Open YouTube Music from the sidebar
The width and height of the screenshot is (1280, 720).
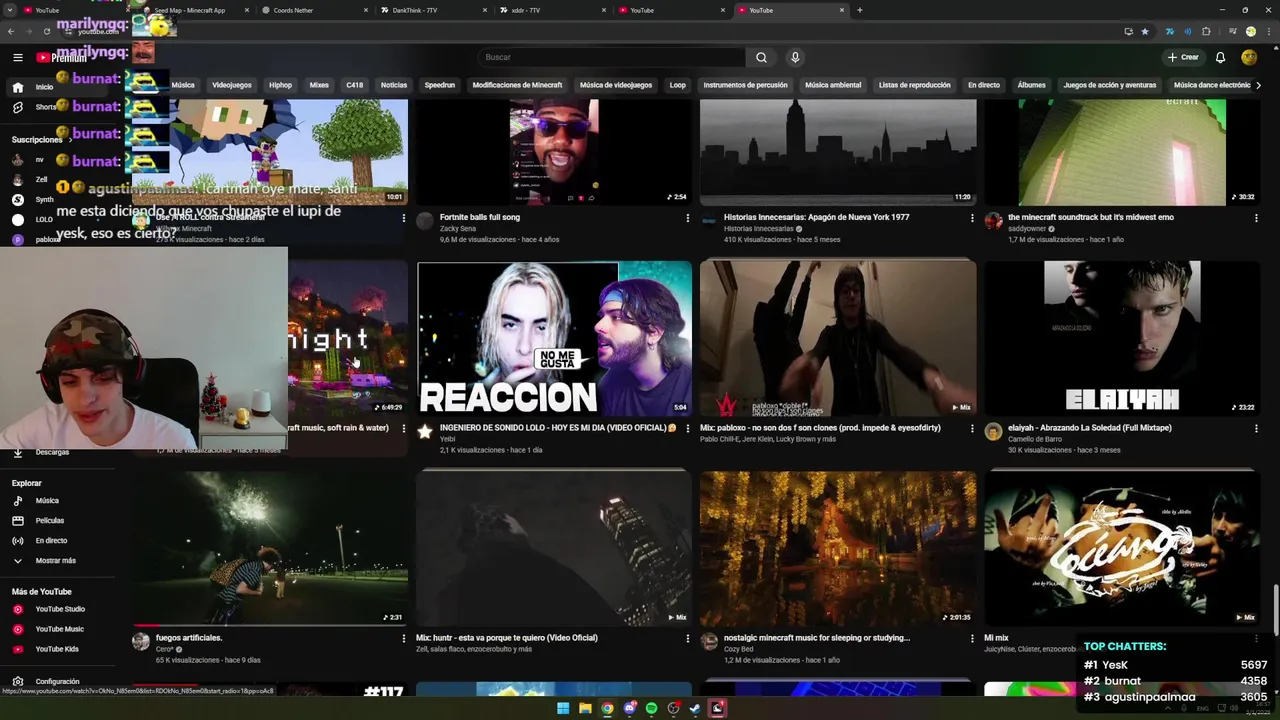pos(60,629)
